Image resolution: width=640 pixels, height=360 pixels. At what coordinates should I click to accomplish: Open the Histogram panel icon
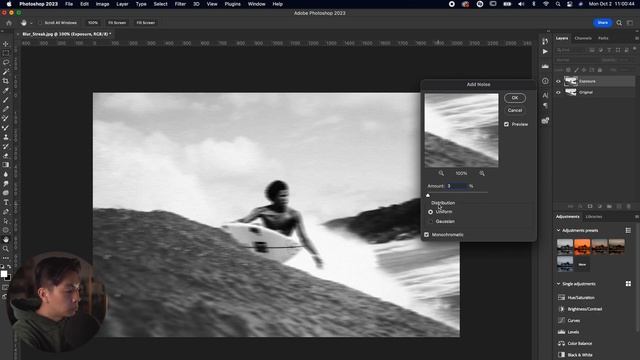(545, 66)
